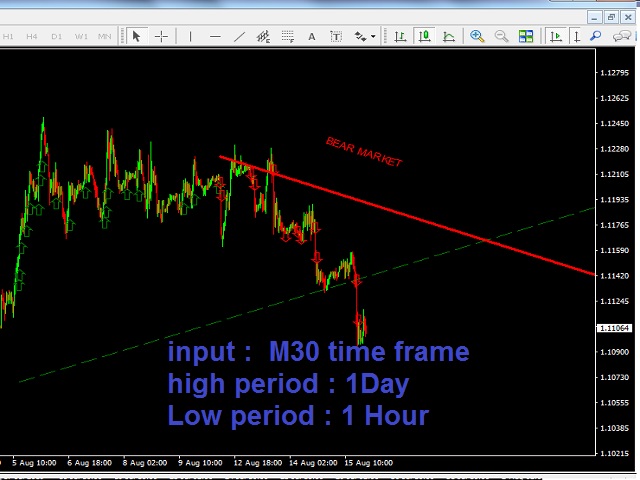Click the 'input : M30 time frame' text

[318, 351]
